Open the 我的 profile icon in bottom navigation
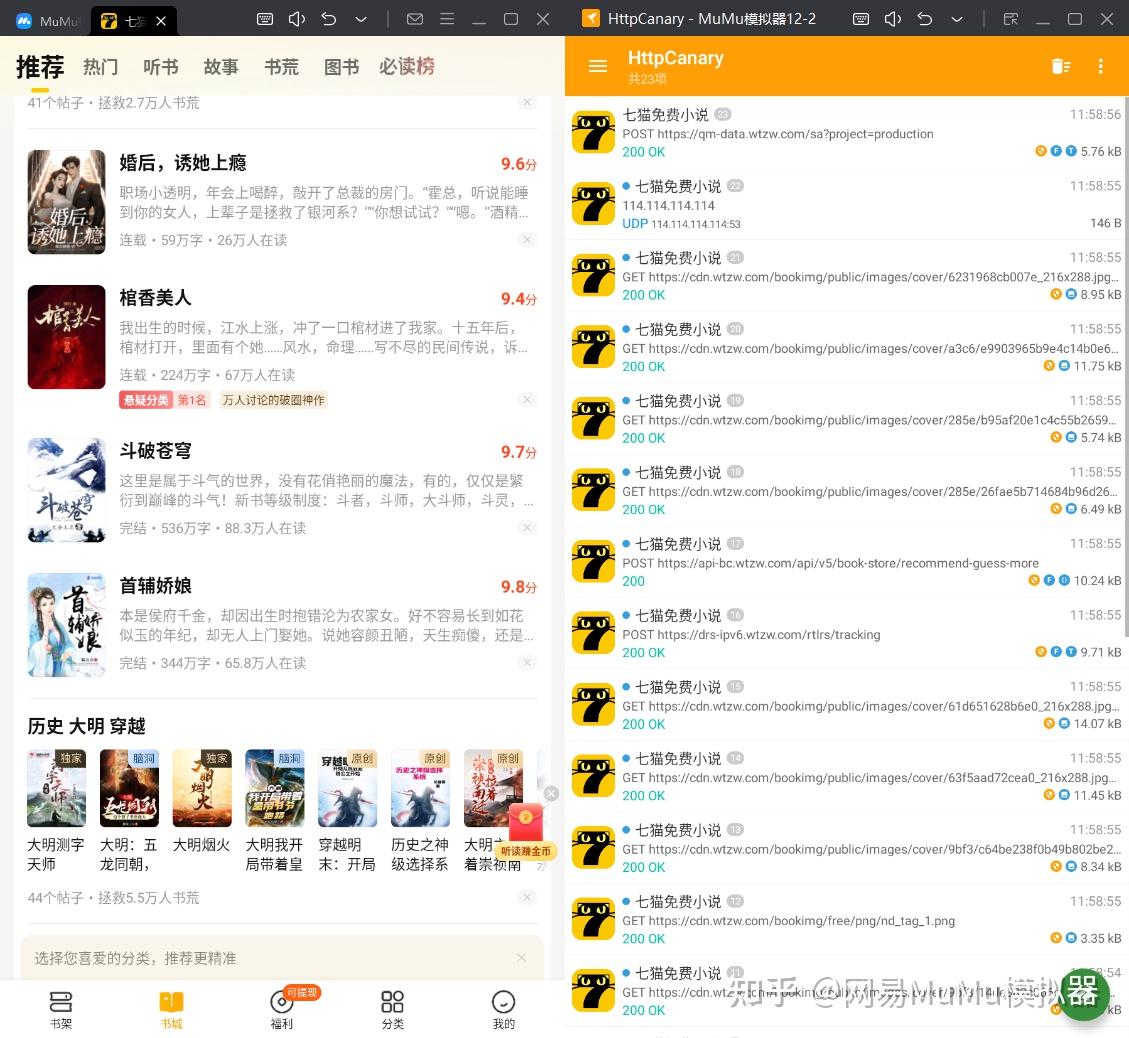The height and width of the screenshot is (1038, 1129). 503,1008
